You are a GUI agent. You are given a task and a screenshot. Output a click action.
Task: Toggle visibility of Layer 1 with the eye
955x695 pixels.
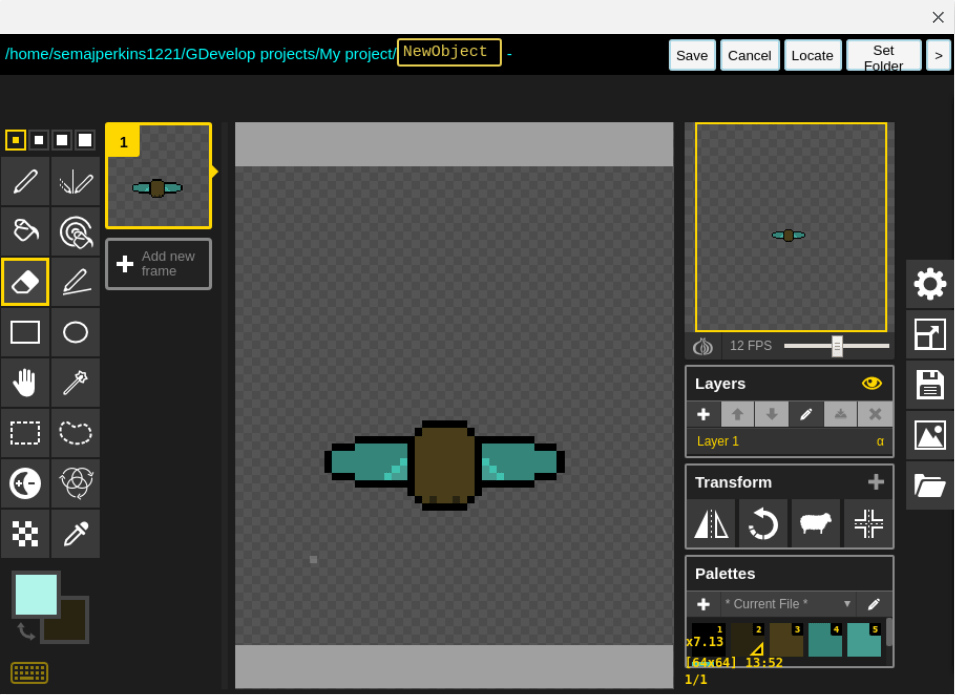(871, 383)
